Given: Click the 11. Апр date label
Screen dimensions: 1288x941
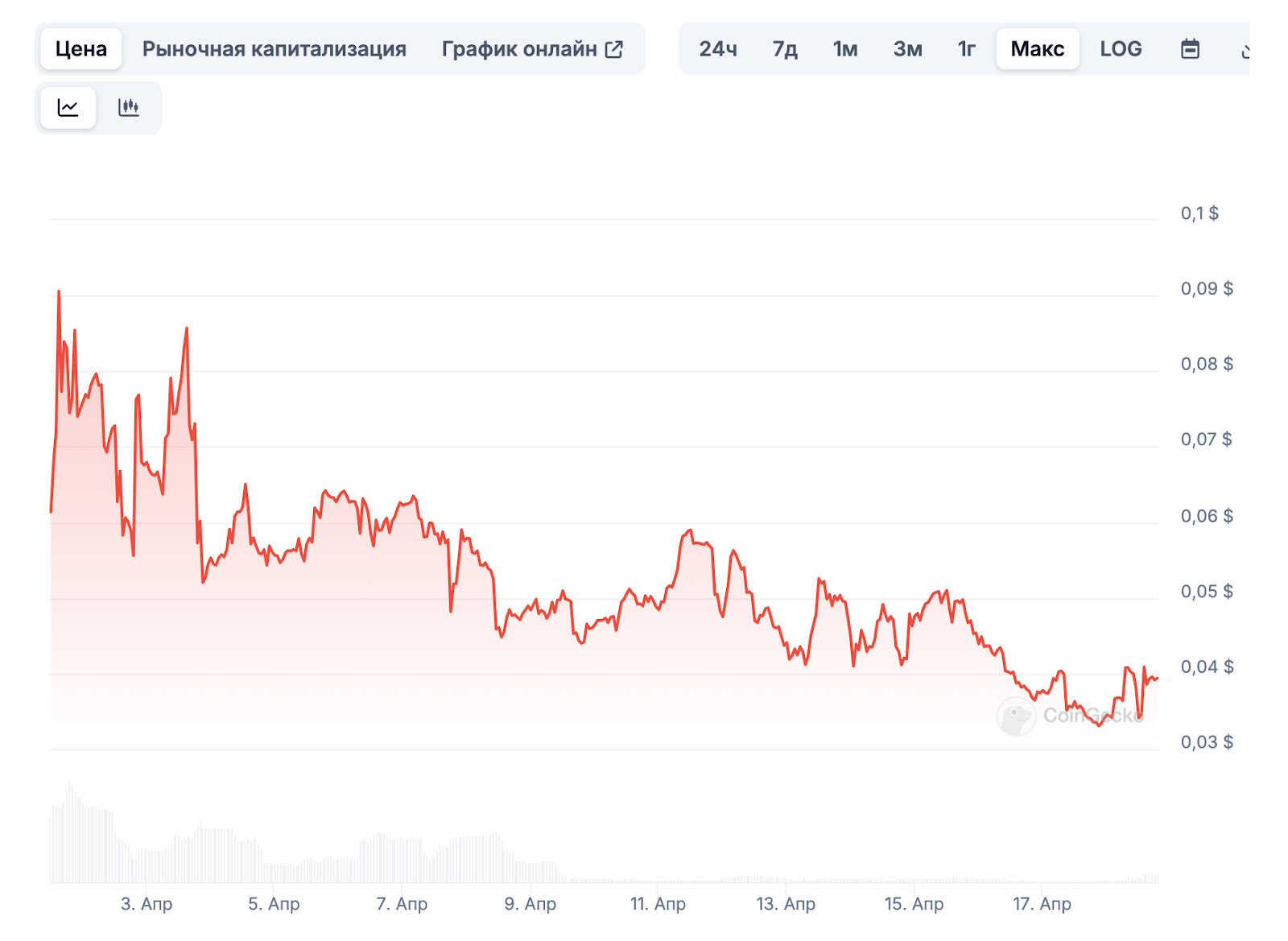Looking at the screenshot, I should click(x=658, y=904).
